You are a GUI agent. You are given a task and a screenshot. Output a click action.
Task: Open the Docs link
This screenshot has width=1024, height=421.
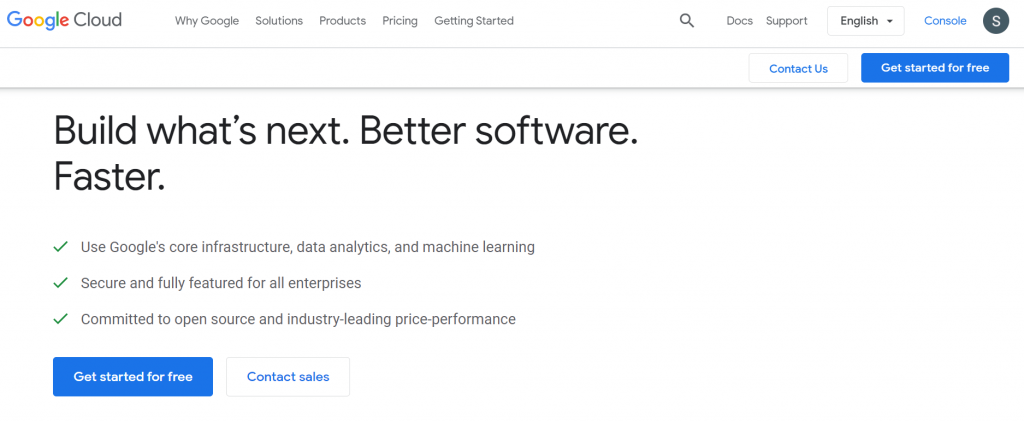(x=739, y=21)
